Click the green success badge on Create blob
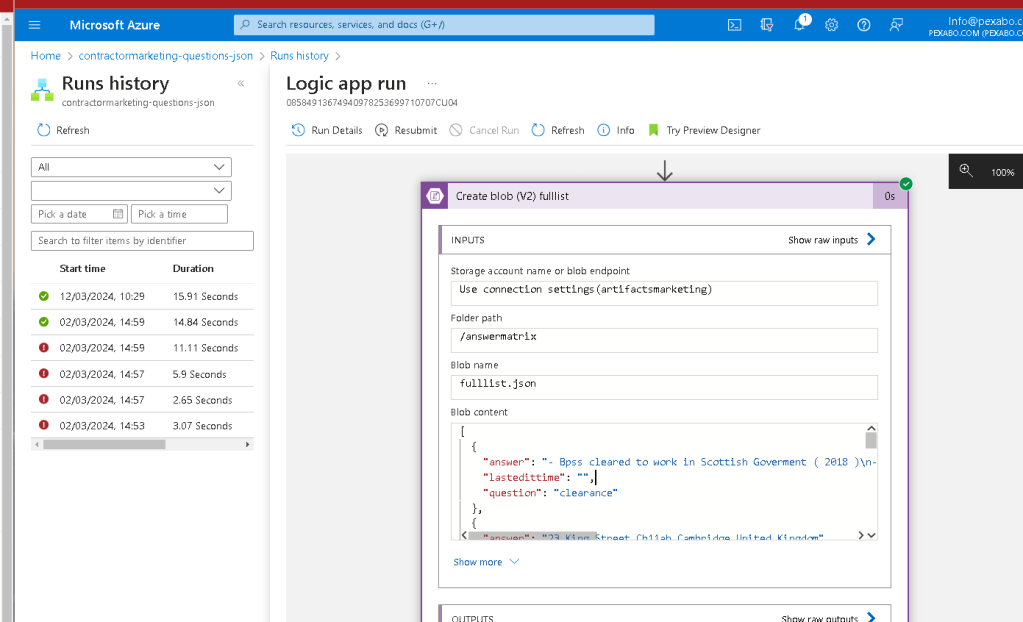Viewport: 1023px width, 622px height. click(906, 183)
